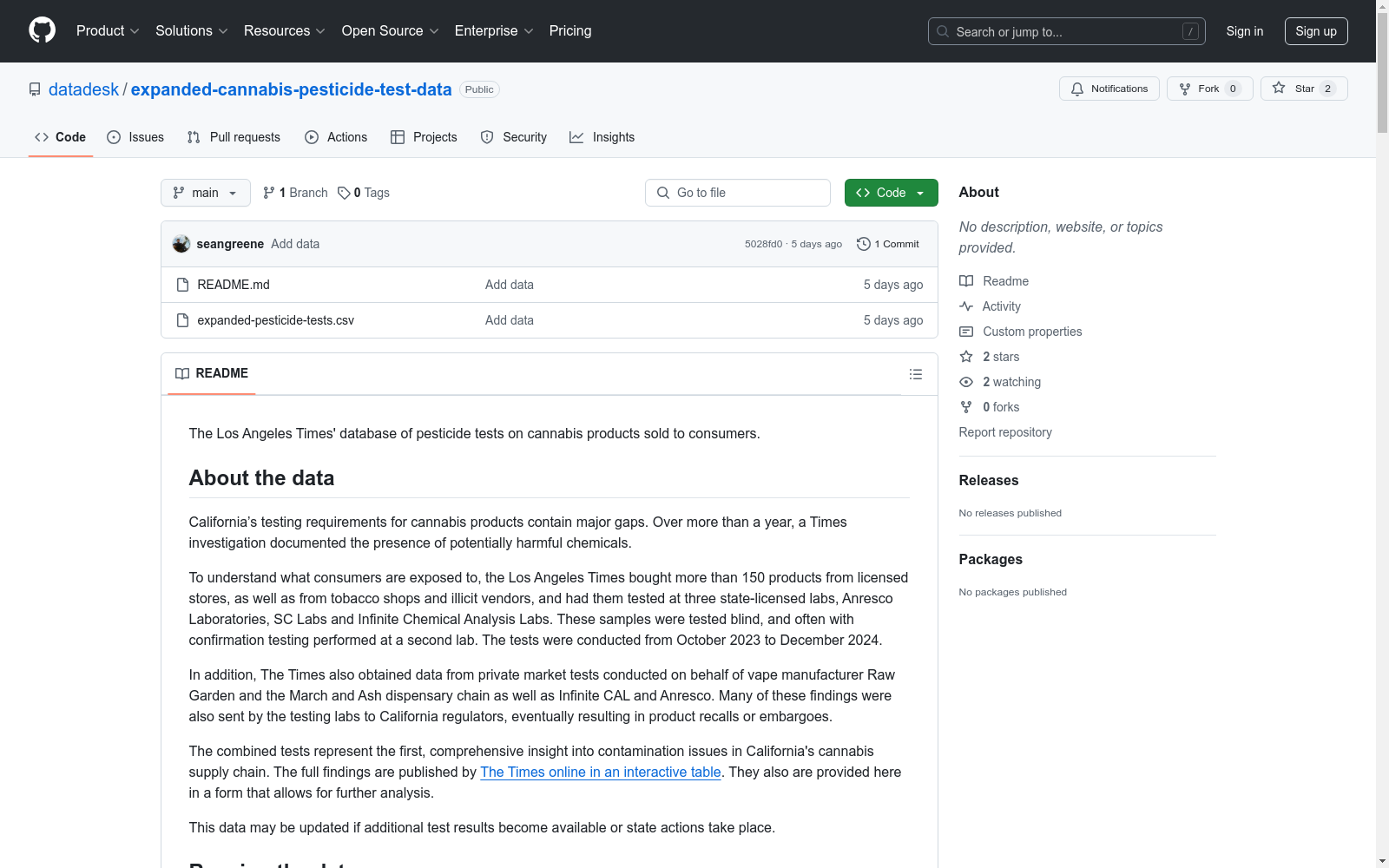
Task: Switch to the Code tab
Action: click(x=61, y=137)
